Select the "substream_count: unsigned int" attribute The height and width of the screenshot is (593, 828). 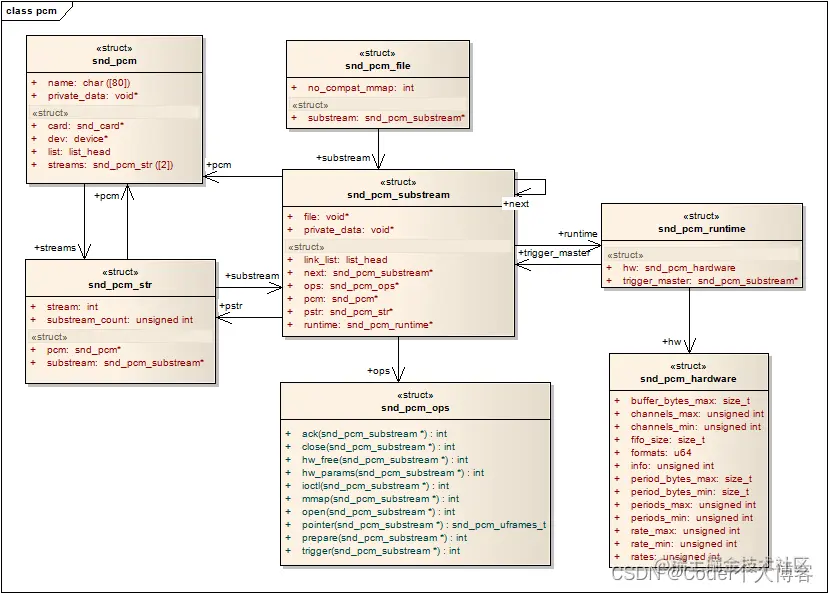120,320
